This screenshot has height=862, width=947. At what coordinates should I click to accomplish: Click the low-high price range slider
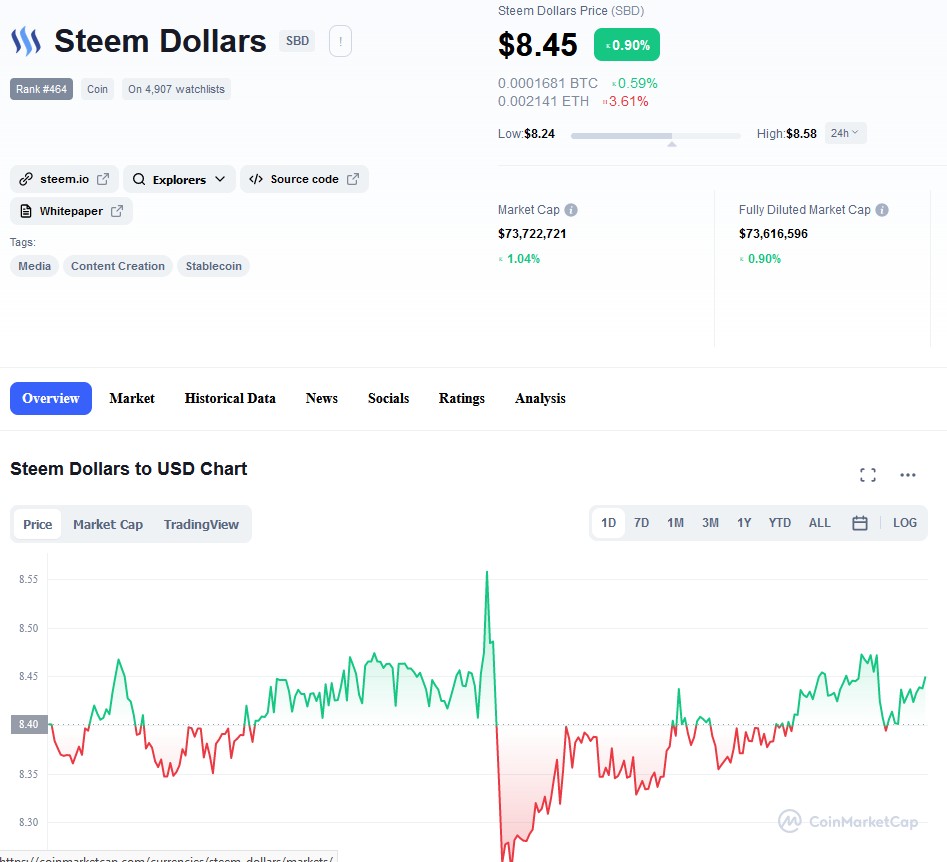[x=655, y=136]
